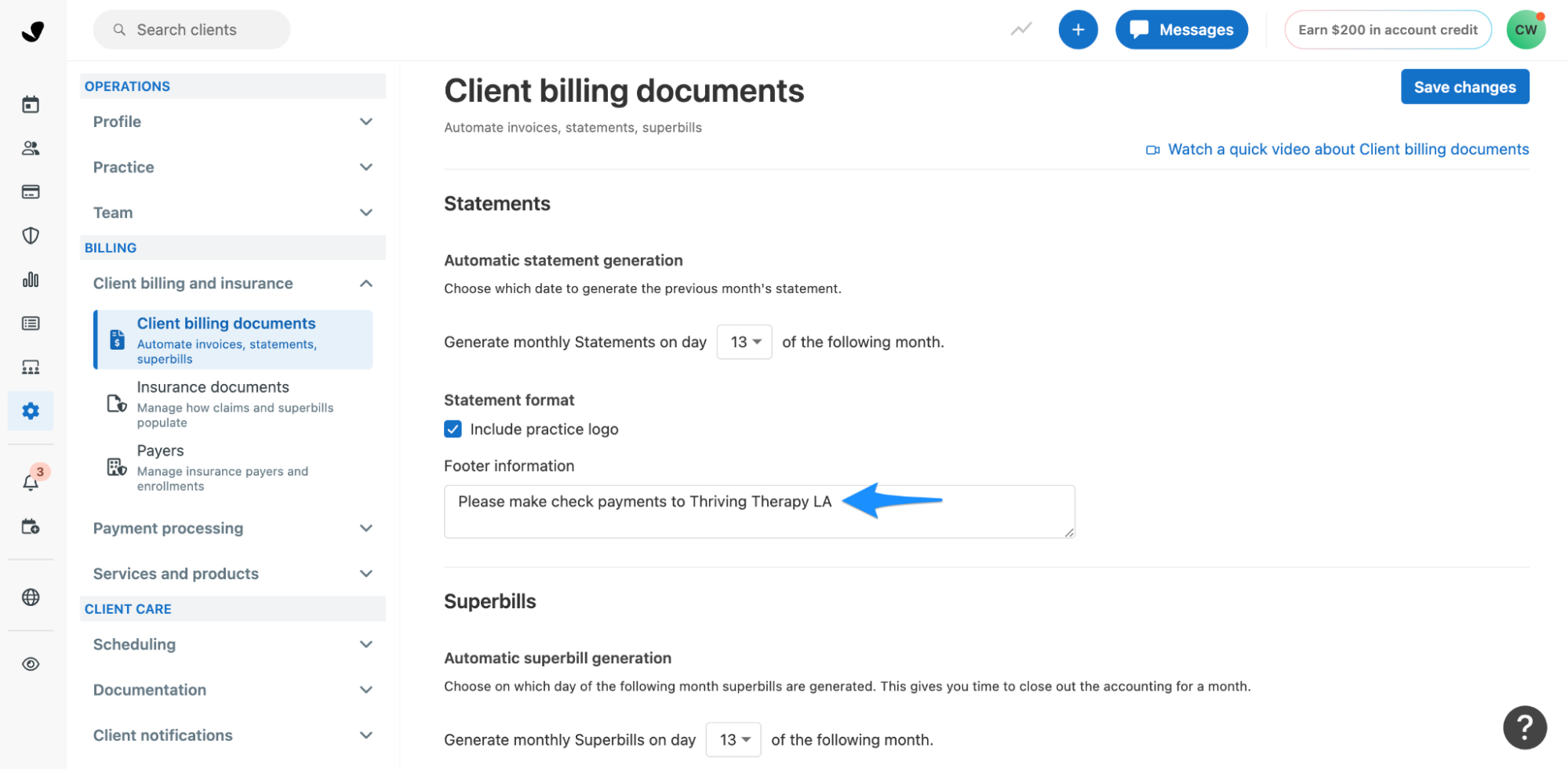Watch quick video about Client billing documents
The width and height of the screenshot is (1568, 769).
point(1348,149)
